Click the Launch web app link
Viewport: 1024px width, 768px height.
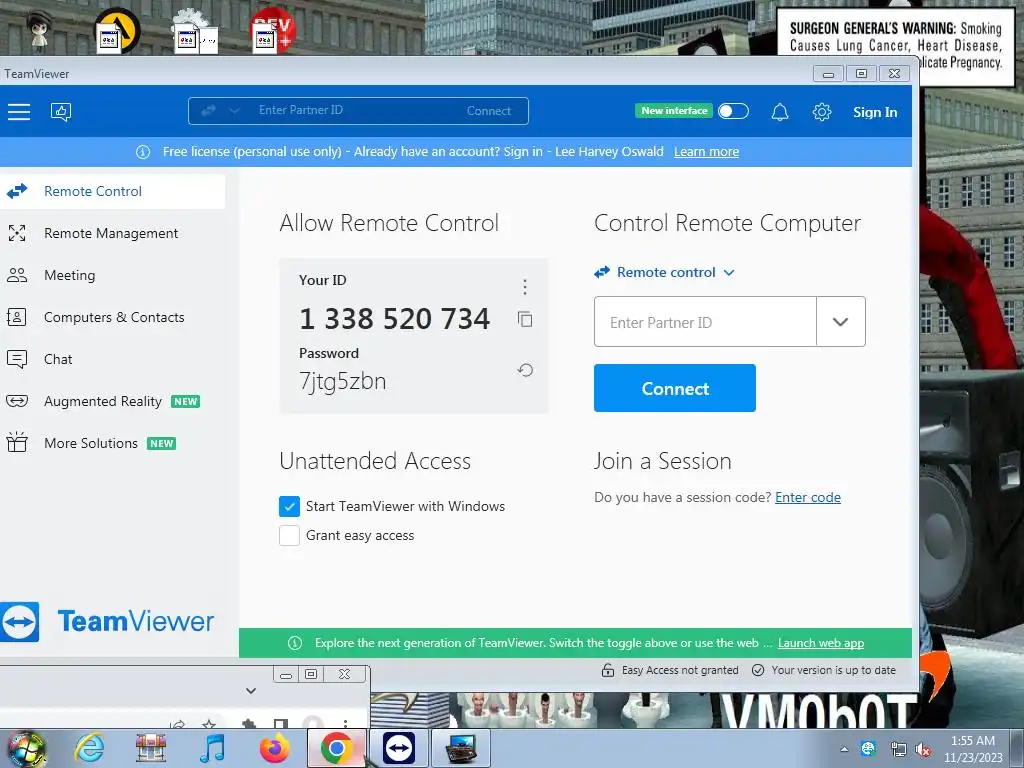(821, 643)
